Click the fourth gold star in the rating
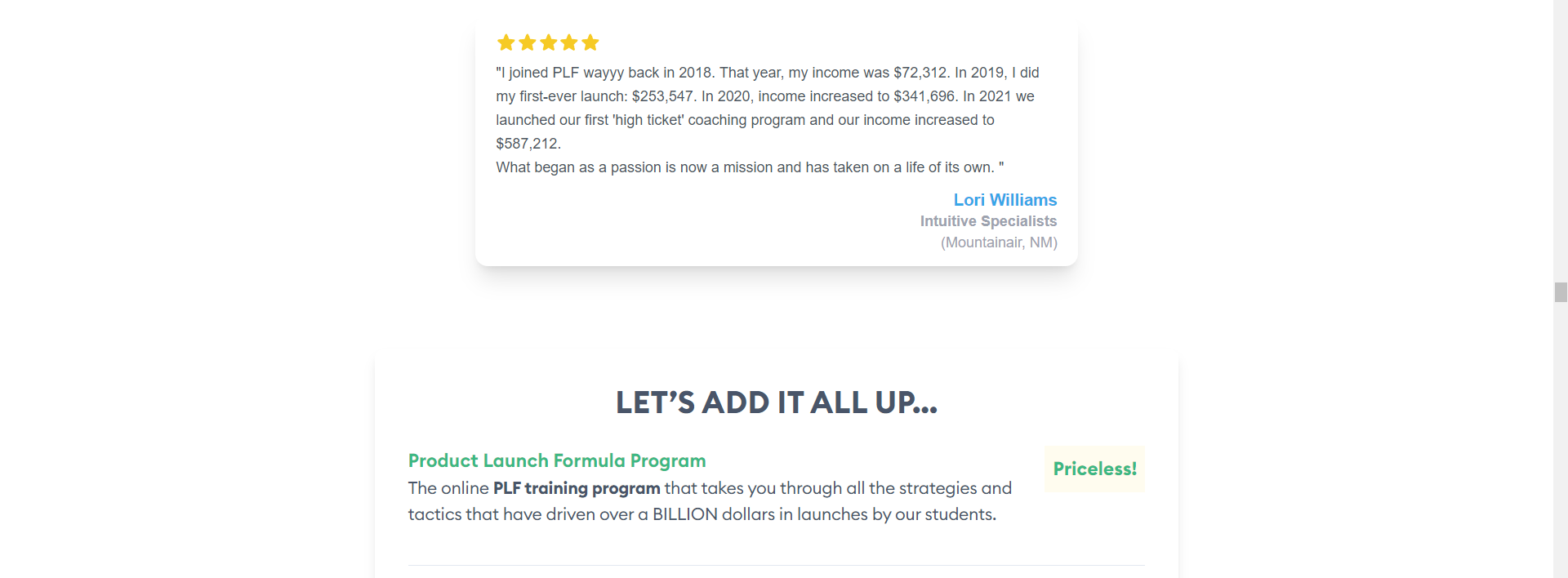This screenshot has height=578, width=1568. [569, 42]
